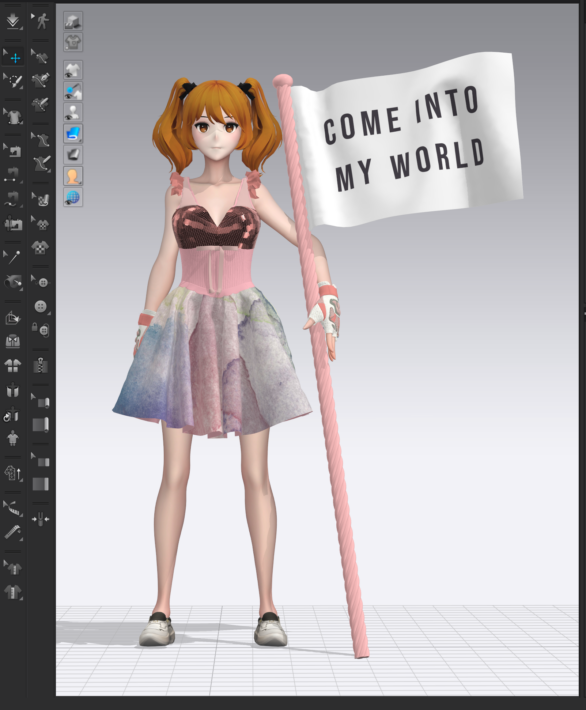Activate the Simulate tool with down arrows
This screenshot has width=586, height=710.
click(13, 21)
